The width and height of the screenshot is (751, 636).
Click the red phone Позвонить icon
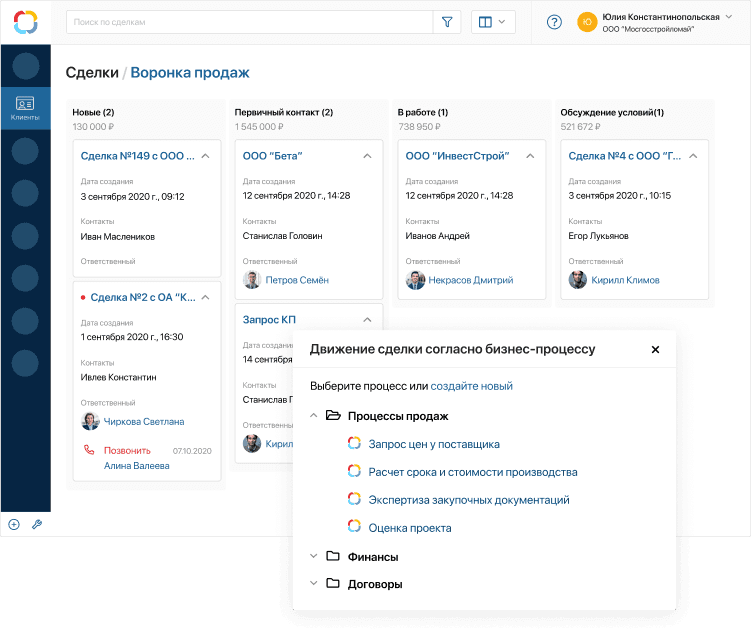(x=87, y=451)
